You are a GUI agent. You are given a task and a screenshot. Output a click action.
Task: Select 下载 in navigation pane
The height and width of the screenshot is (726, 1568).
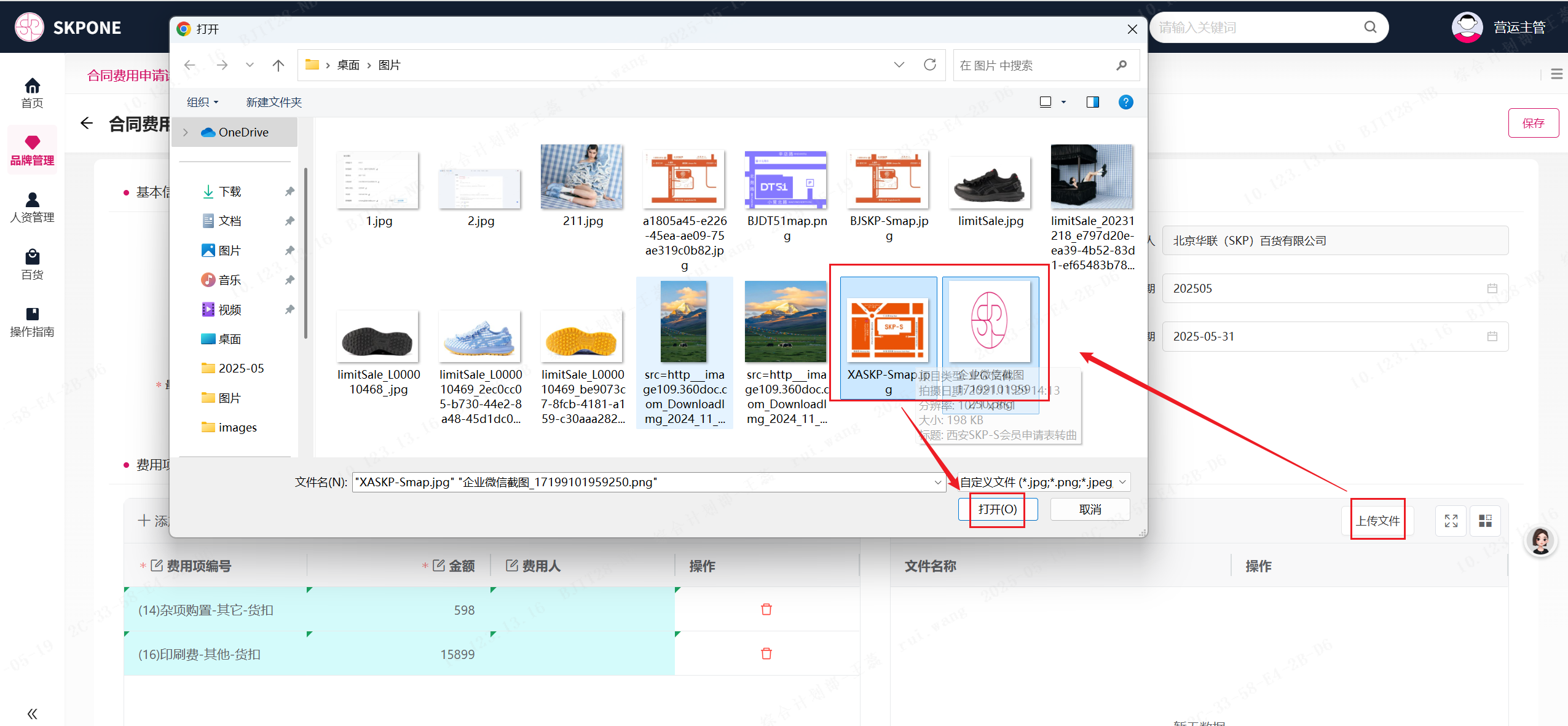pos(230,192)
